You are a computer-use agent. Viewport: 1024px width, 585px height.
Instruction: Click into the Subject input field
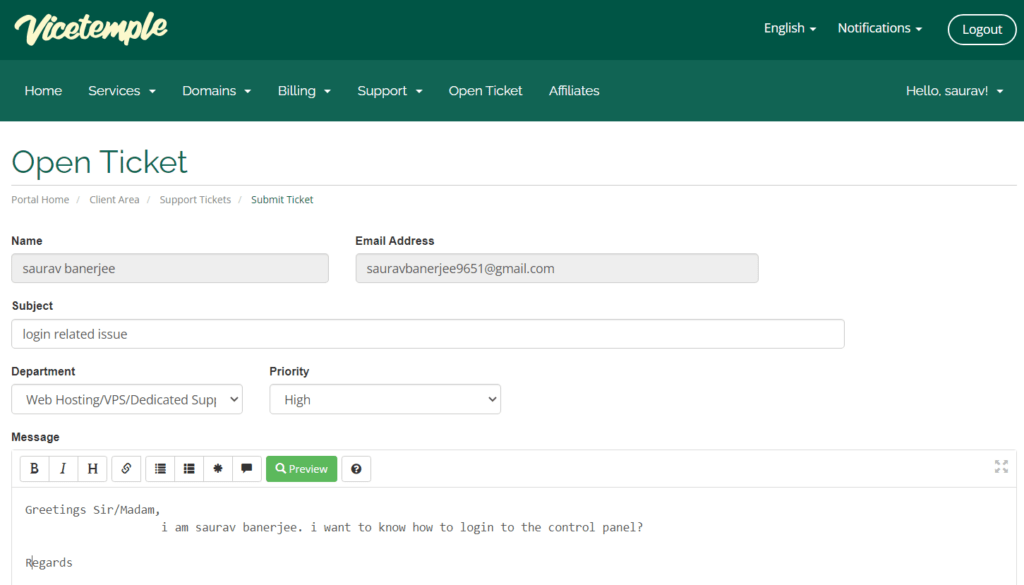(x=428, y=334)
